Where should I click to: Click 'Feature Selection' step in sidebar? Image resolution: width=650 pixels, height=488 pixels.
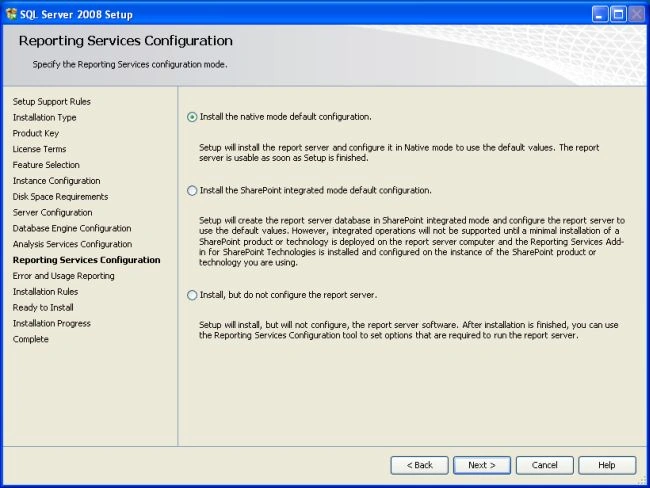point(46,165)
